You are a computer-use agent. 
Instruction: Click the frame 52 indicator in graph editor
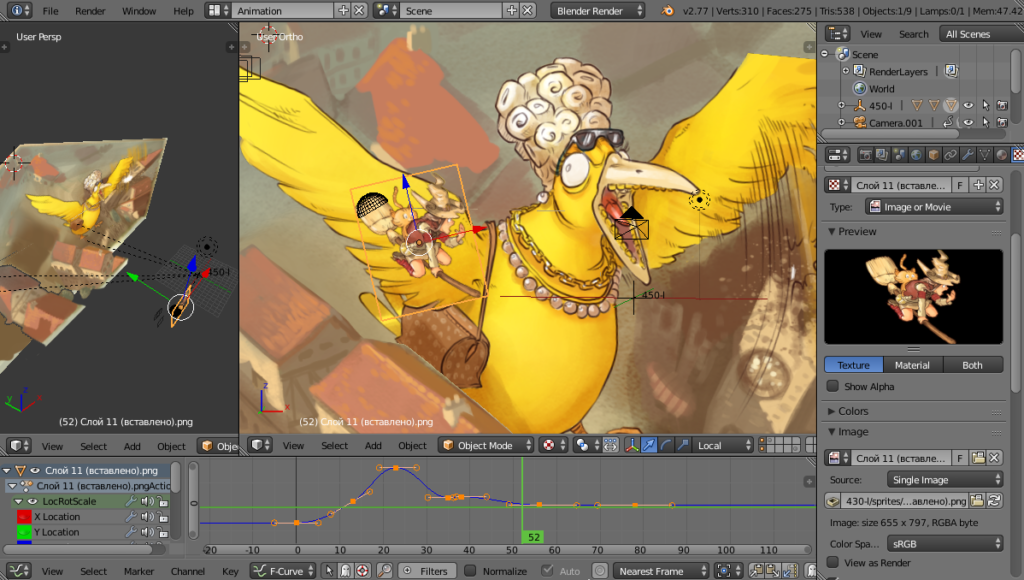click(x=534, y=537)
